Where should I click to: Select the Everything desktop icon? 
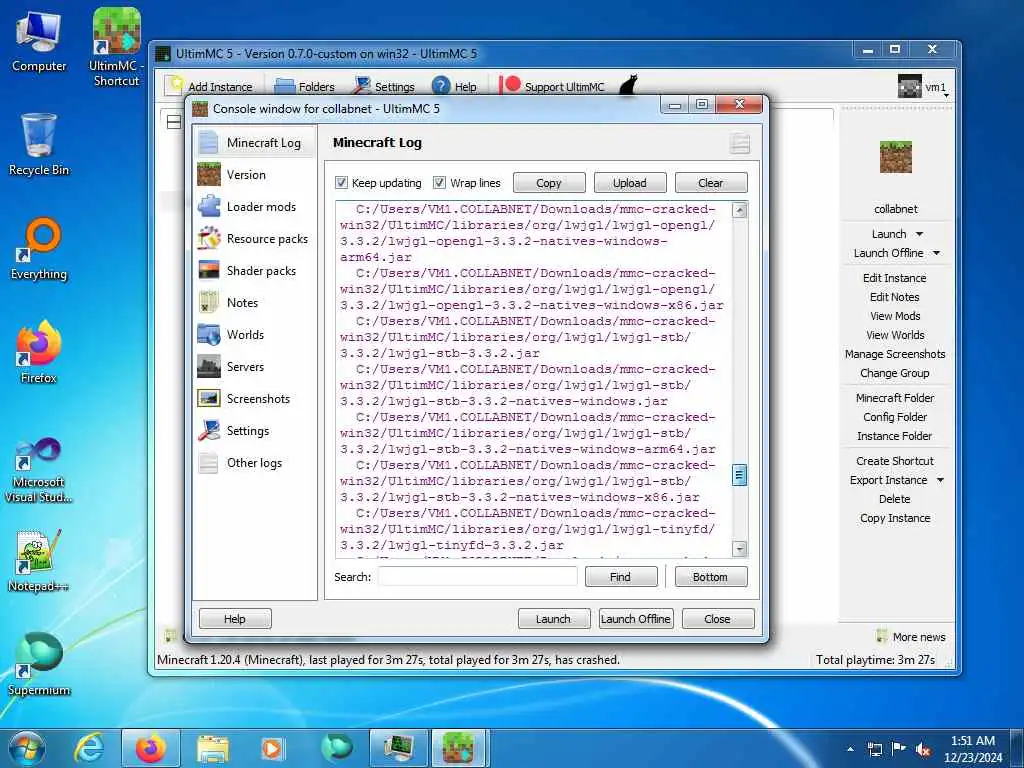tap(39, 249)
